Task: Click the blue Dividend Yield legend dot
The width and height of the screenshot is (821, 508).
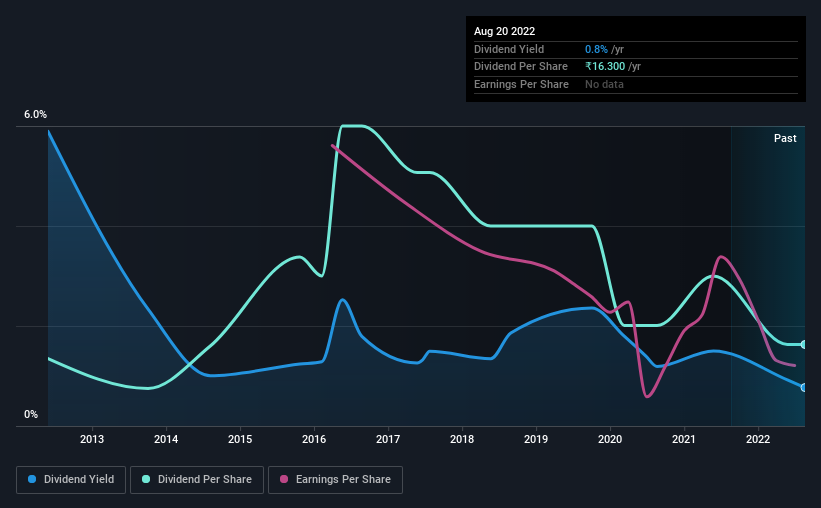Action: [32, 479]
